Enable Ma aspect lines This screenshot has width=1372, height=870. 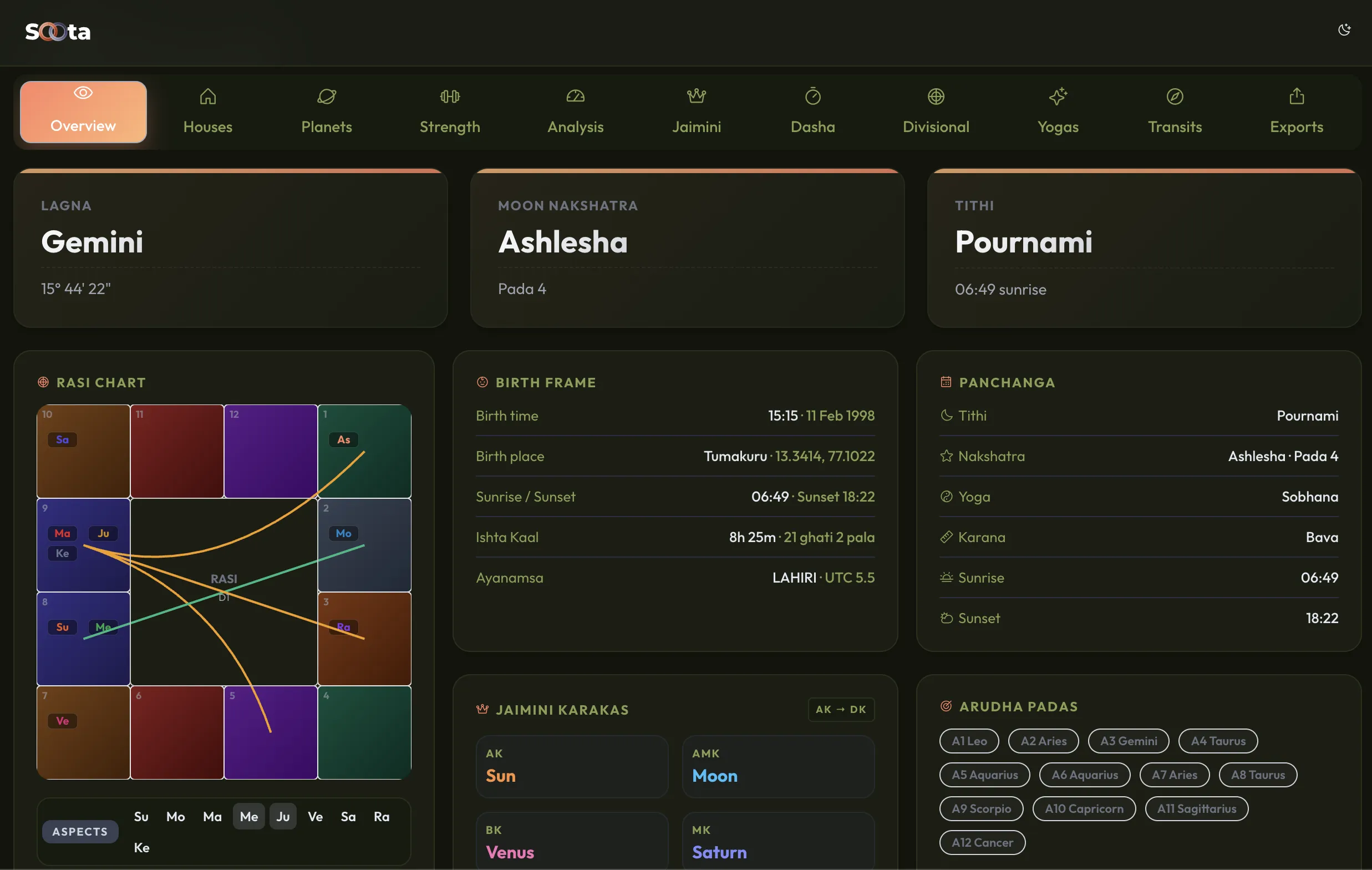212,816
